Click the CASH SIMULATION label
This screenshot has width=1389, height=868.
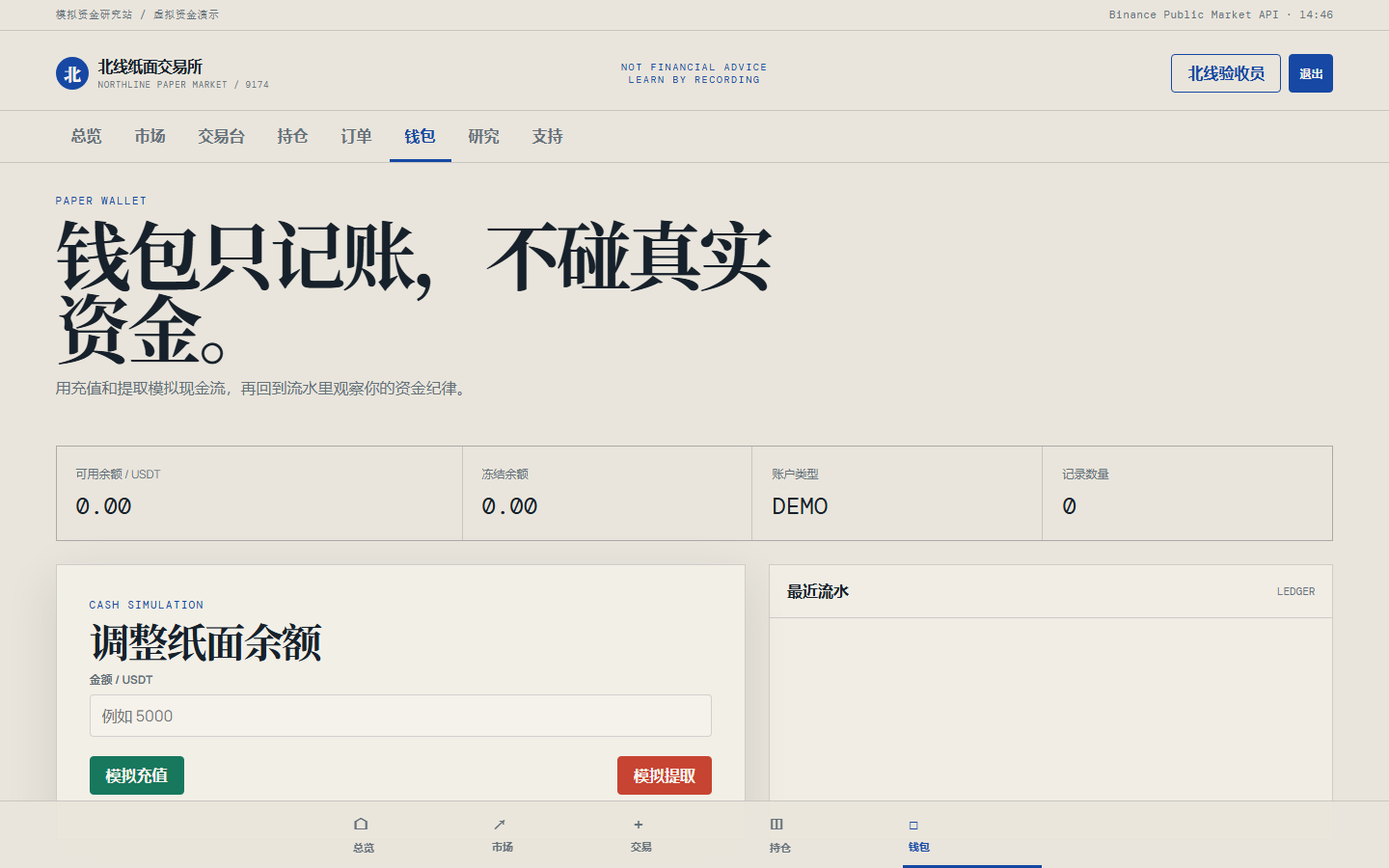[x=147, y=605]
